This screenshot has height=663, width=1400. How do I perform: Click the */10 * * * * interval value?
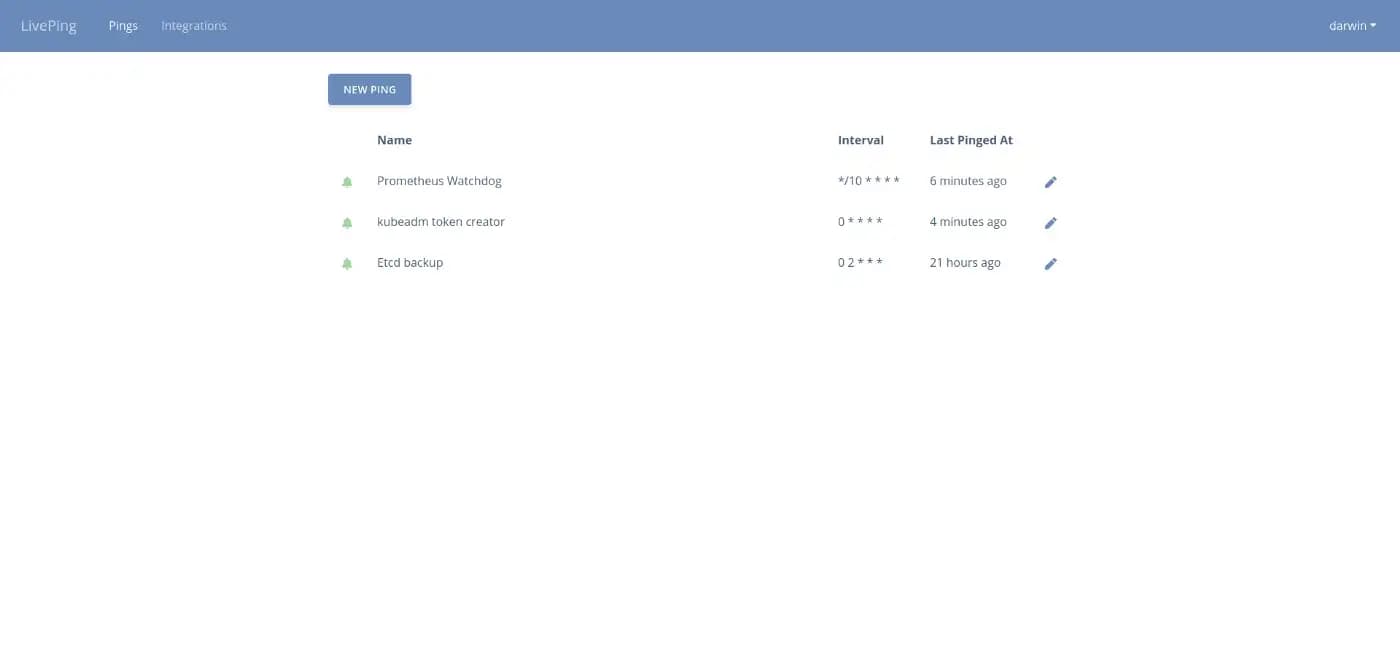868,181
